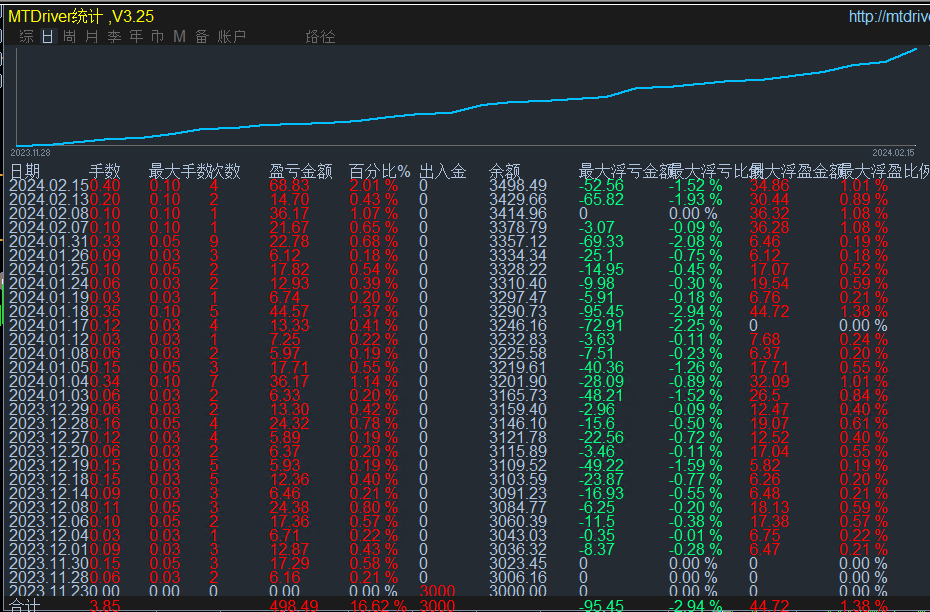Select the 2024.01.19 date cell

coord(48,298)
